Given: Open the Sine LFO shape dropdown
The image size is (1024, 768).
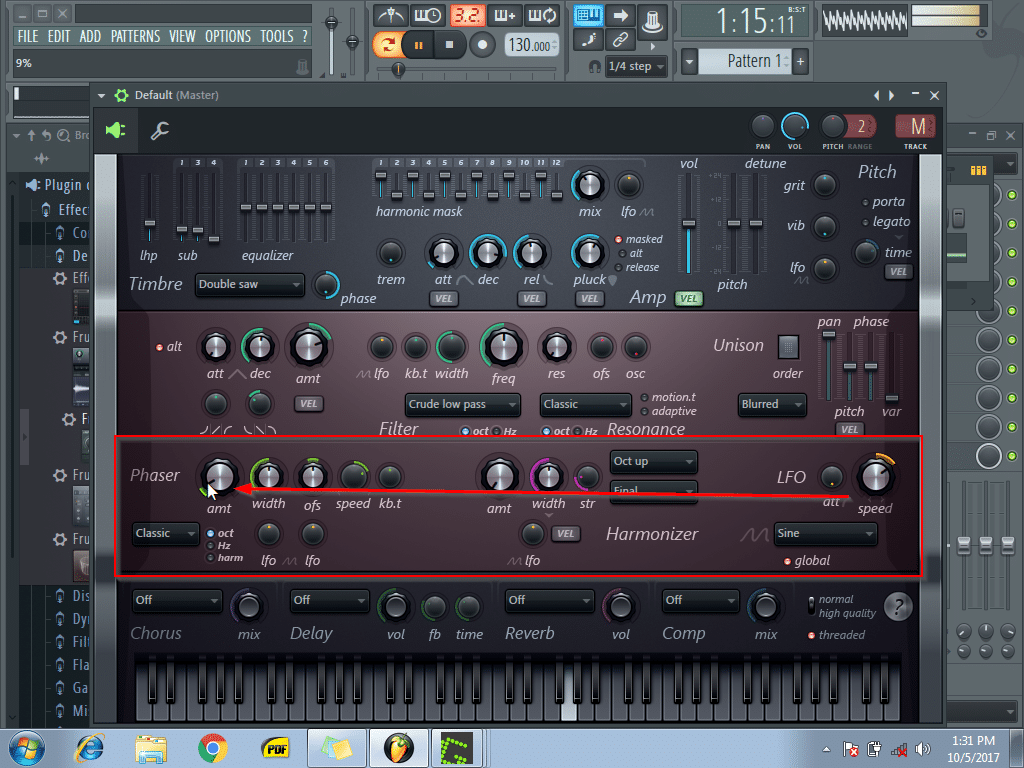Looking at the screenshot, I should click(825, 534).
